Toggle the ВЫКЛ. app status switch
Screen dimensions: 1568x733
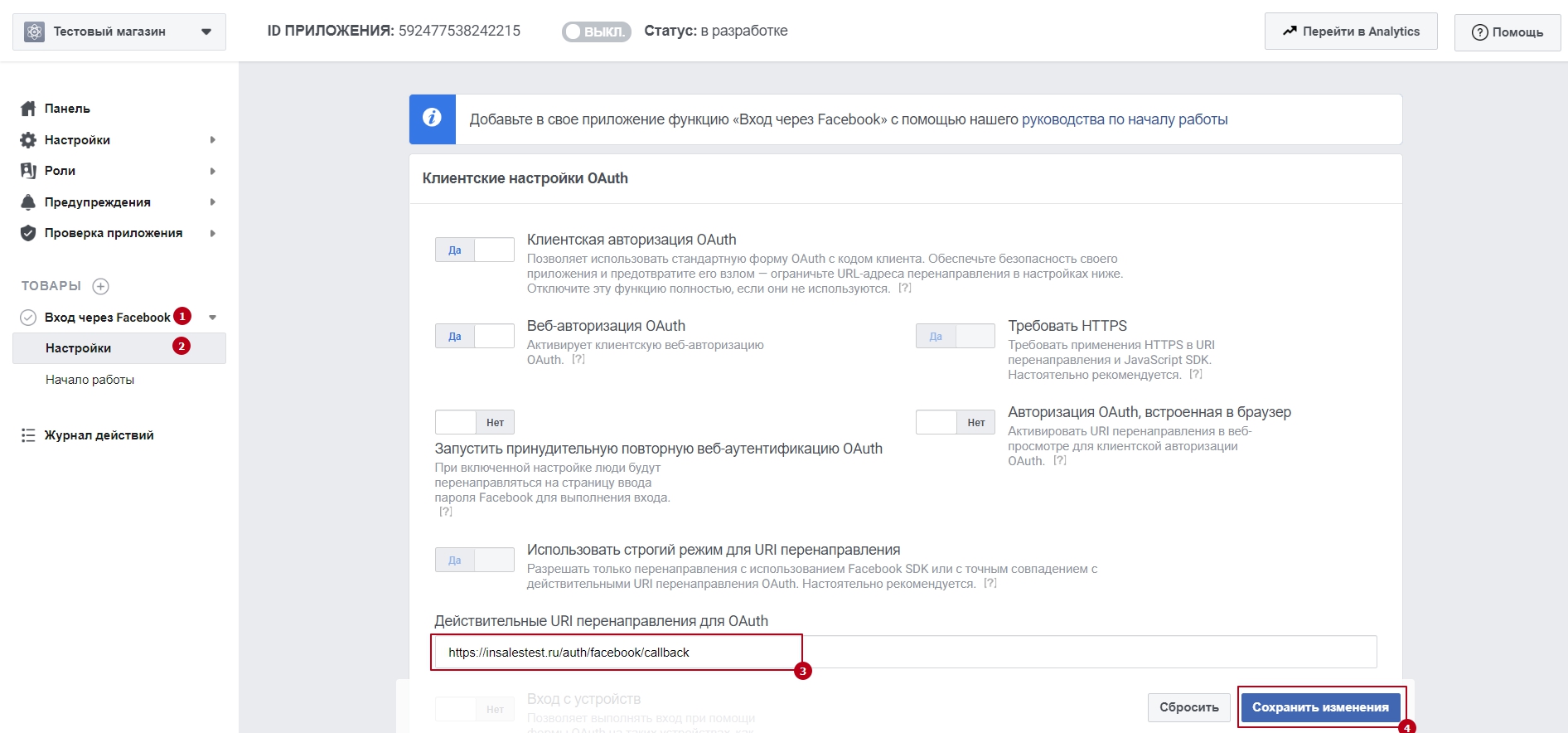click(x=597, y=32)
